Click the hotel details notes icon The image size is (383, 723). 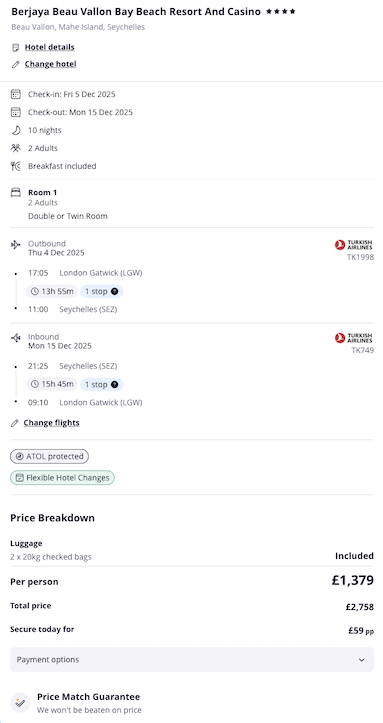click(x=16, y=47)
